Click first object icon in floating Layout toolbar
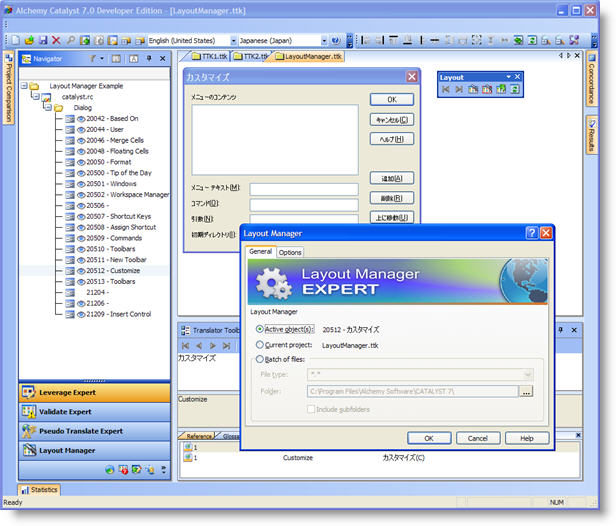The width and height of the screenshot is (616, 526). [x=446, y=89]
